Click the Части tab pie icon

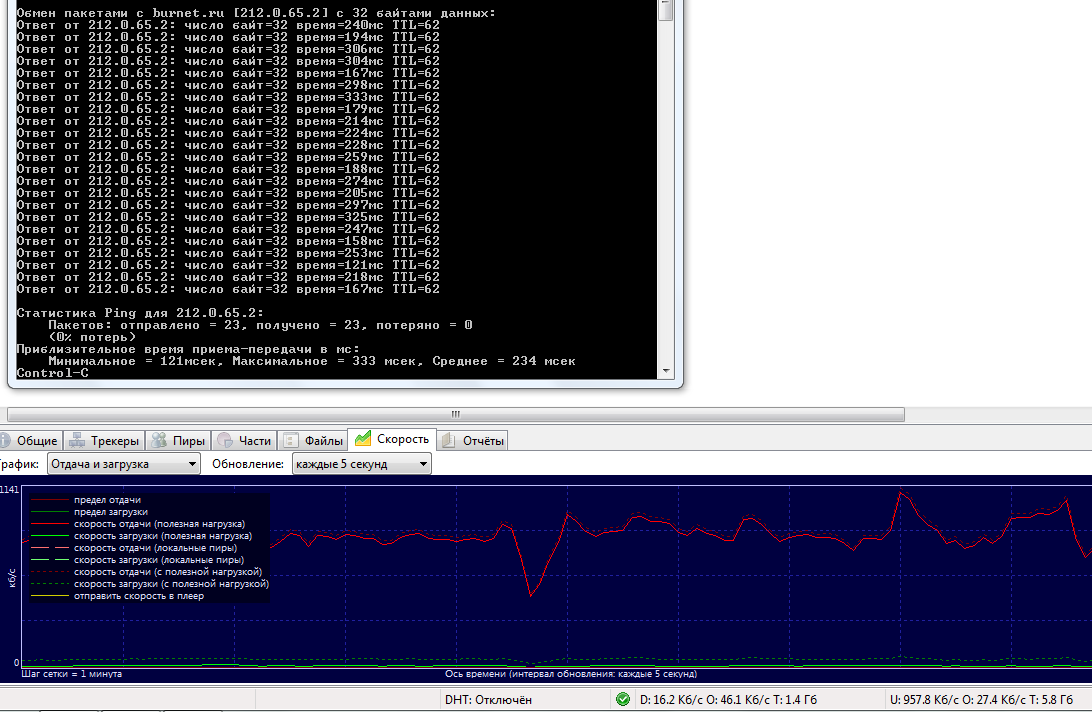coord(226,440)
